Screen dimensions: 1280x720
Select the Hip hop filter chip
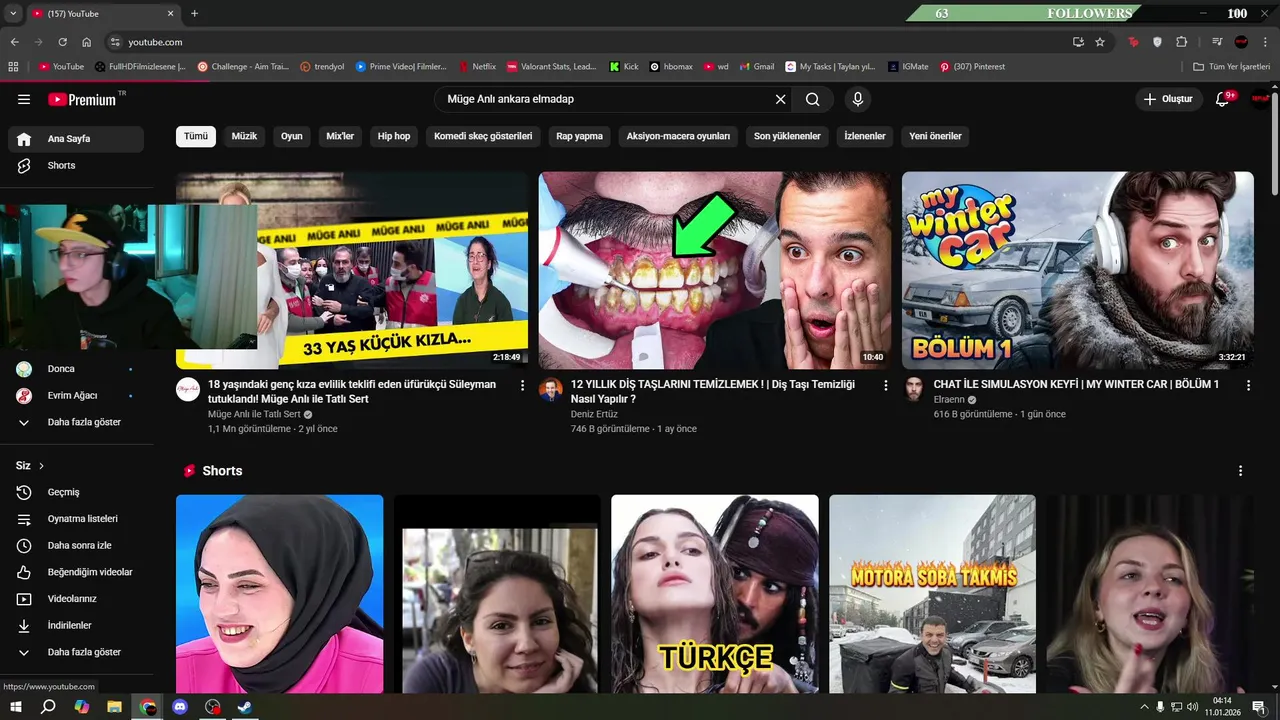click(x=394, y=136)
